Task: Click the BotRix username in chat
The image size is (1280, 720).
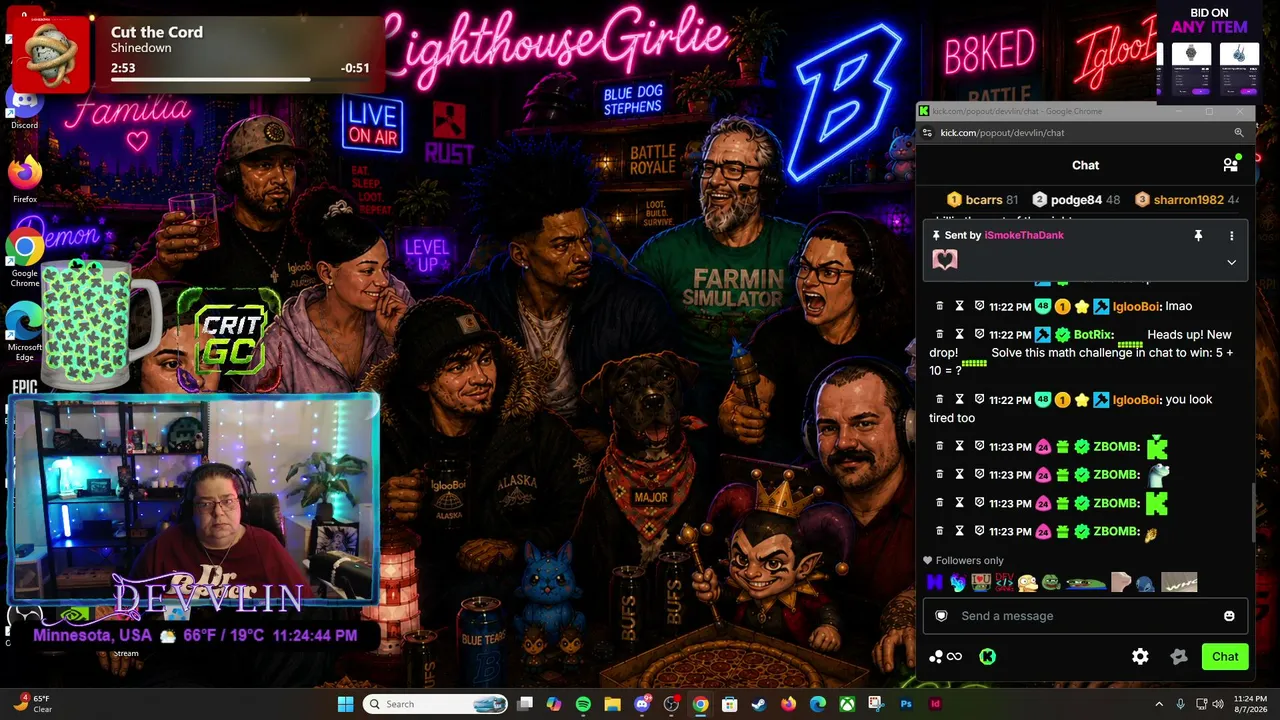Action: click(x=1094, y=335)
